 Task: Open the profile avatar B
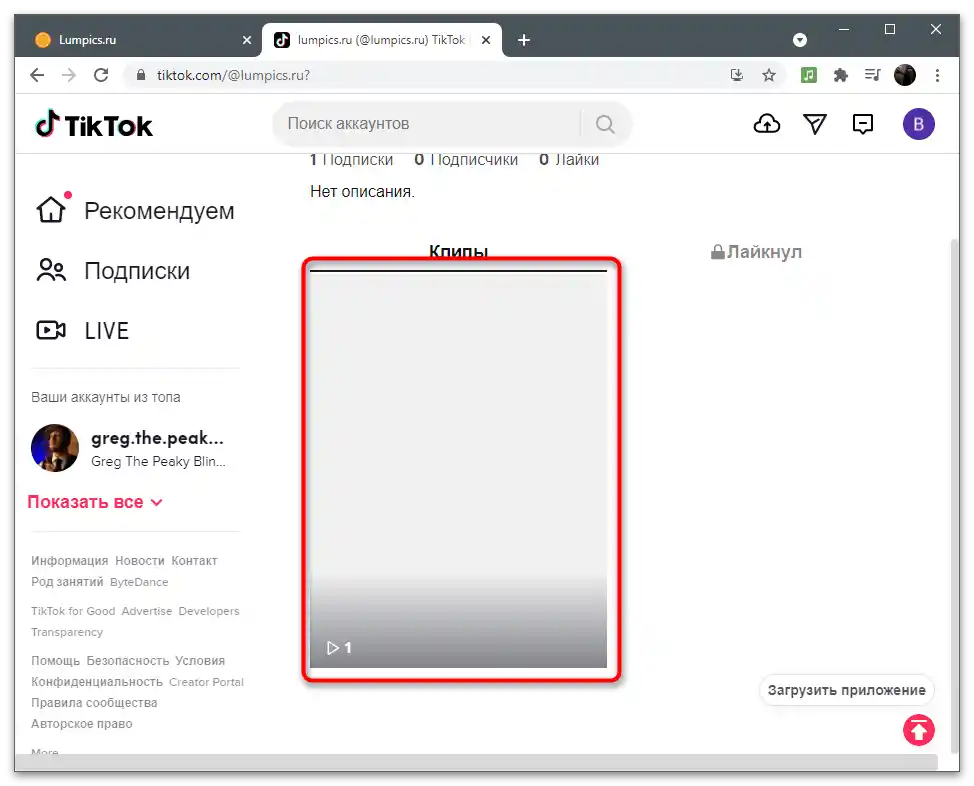918,124
